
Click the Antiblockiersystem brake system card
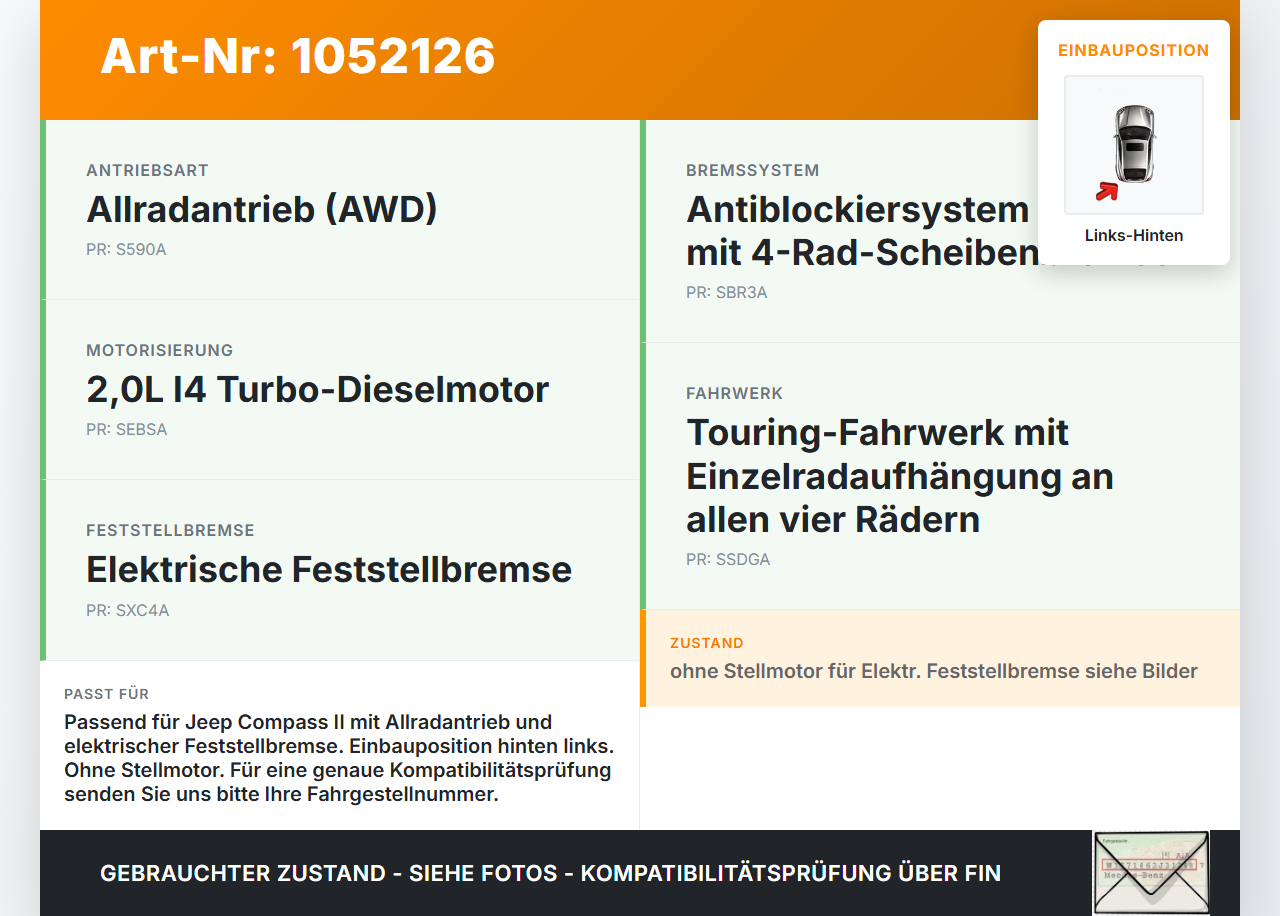click(940, 231)
